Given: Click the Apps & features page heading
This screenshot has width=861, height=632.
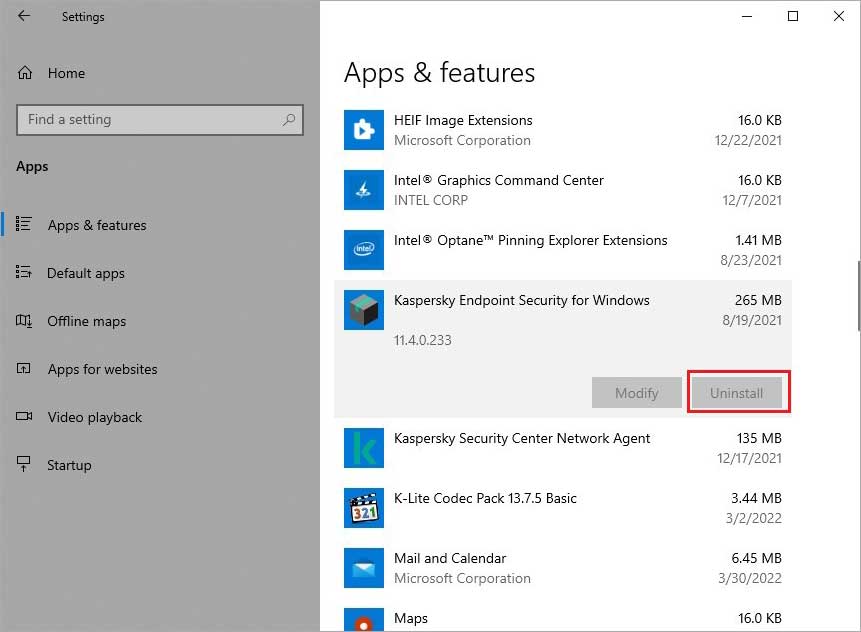Looking at the screenshot, I should 439,73.
